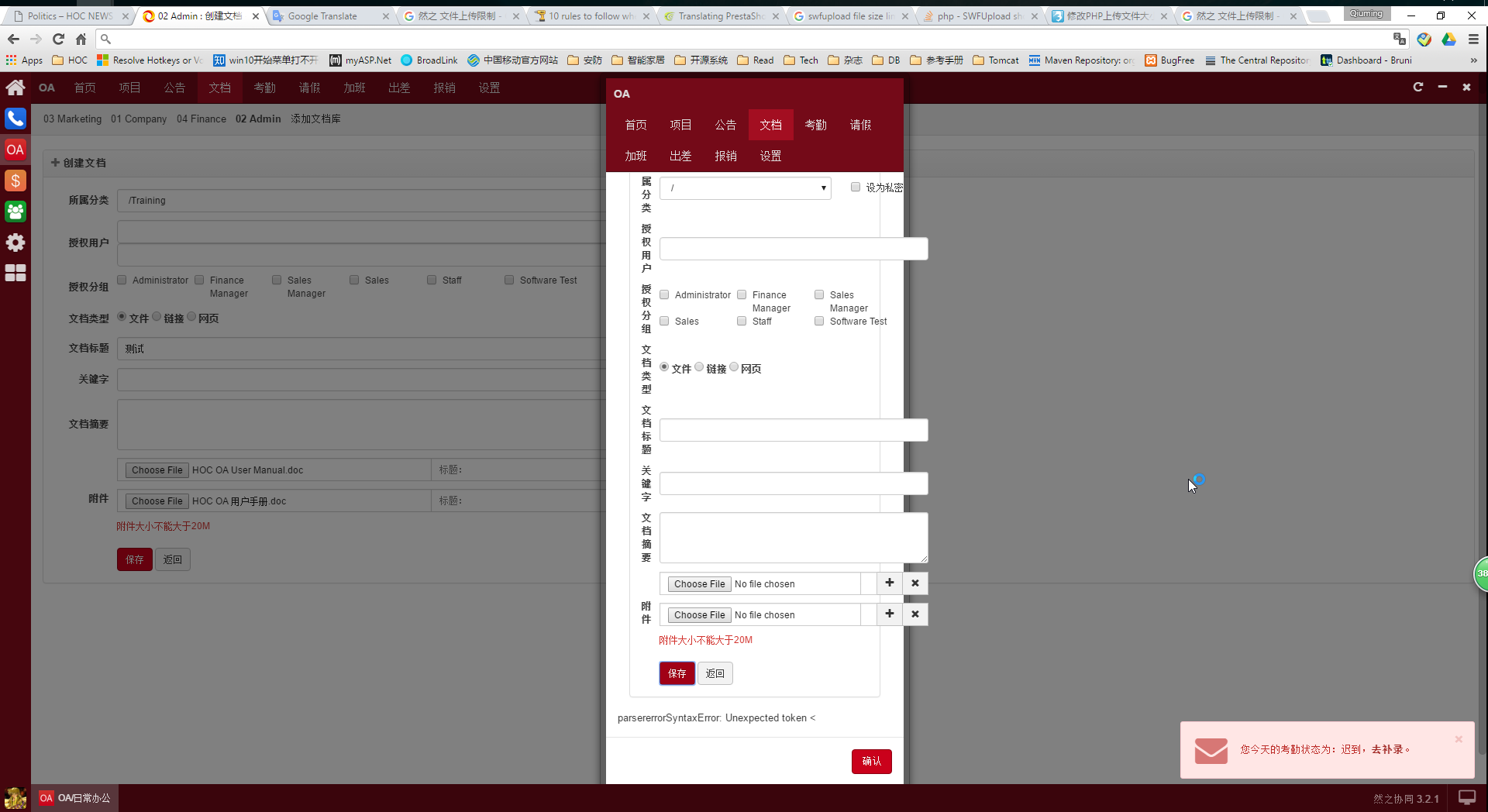Open the dollar sign finance app icon
1488x812 pixels.
click(15, 181)
